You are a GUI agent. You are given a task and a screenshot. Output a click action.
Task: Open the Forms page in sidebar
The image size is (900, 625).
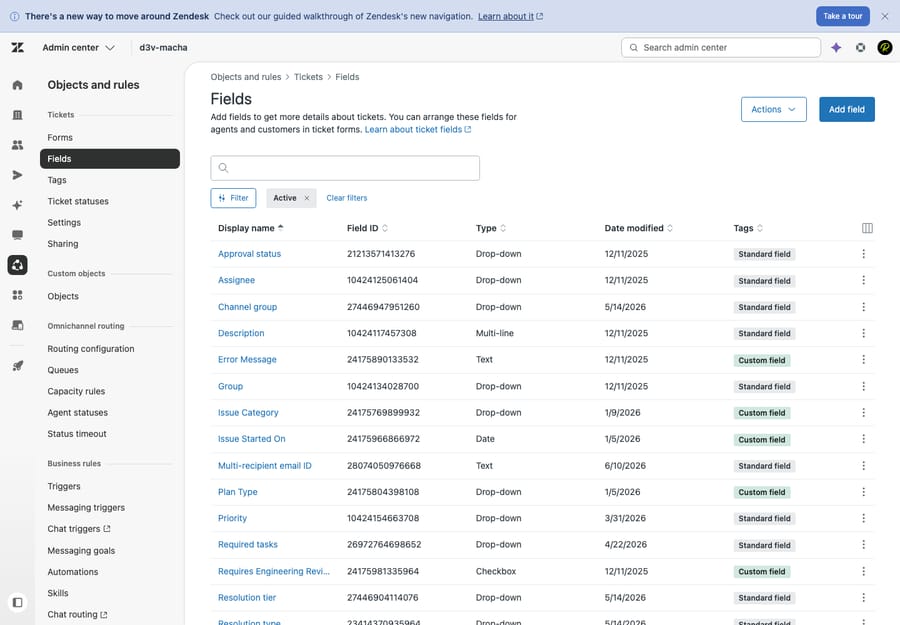coord(60,138)
